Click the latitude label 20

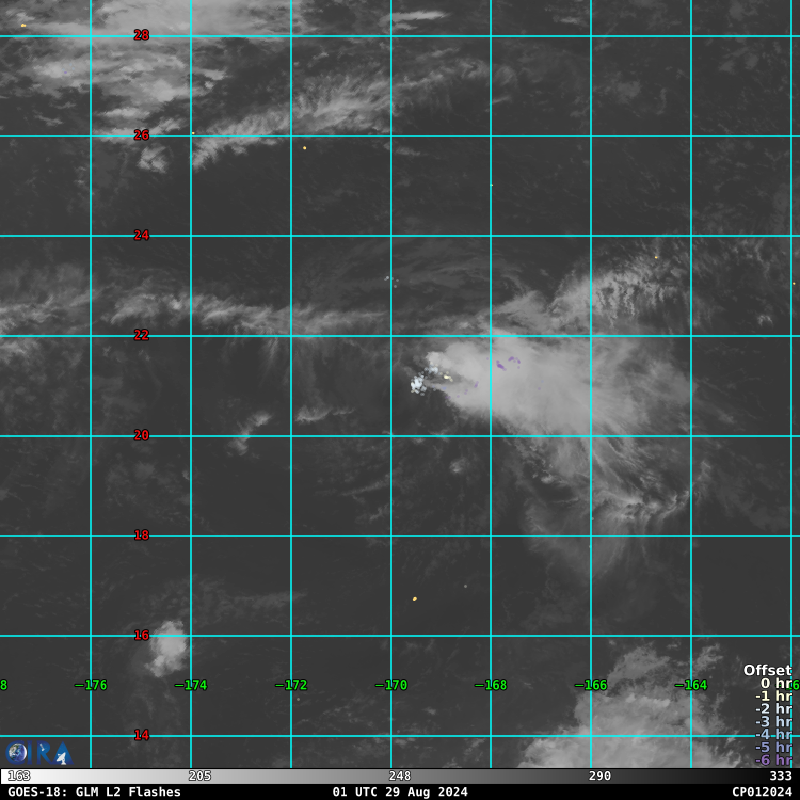(141, 435)
